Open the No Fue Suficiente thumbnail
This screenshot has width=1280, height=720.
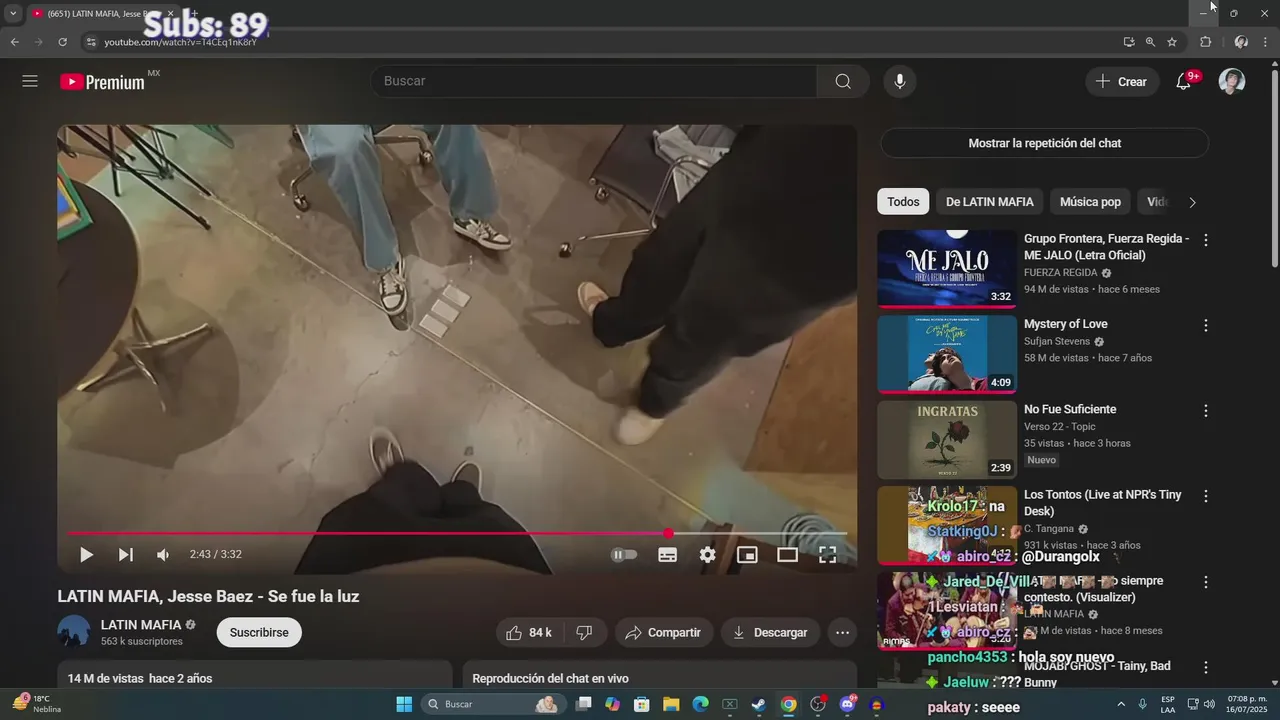(947, 440)
